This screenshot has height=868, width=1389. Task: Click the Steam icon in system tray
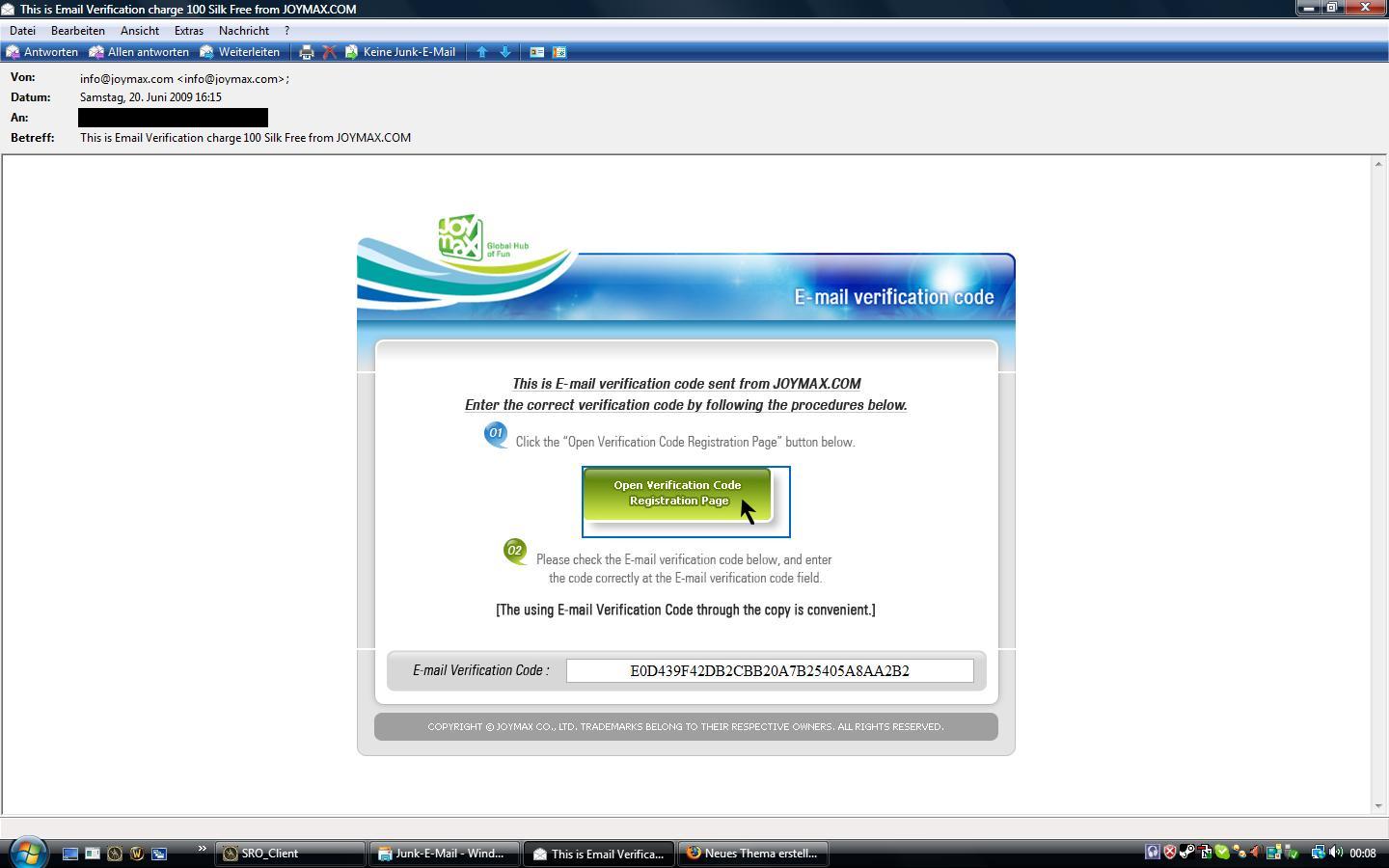point(1187,853)
